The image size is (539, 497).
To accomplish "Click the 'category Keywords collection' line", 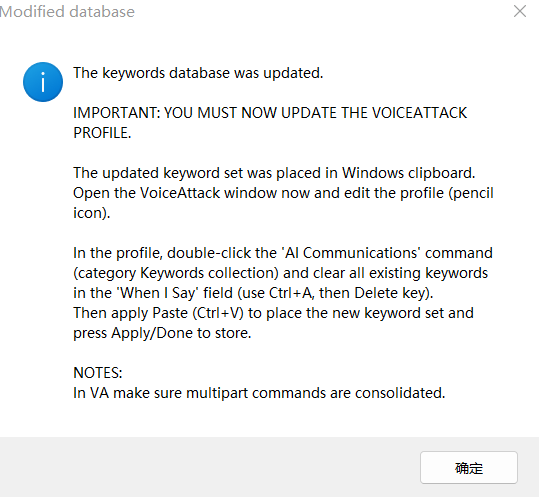I will click(280, 273).
